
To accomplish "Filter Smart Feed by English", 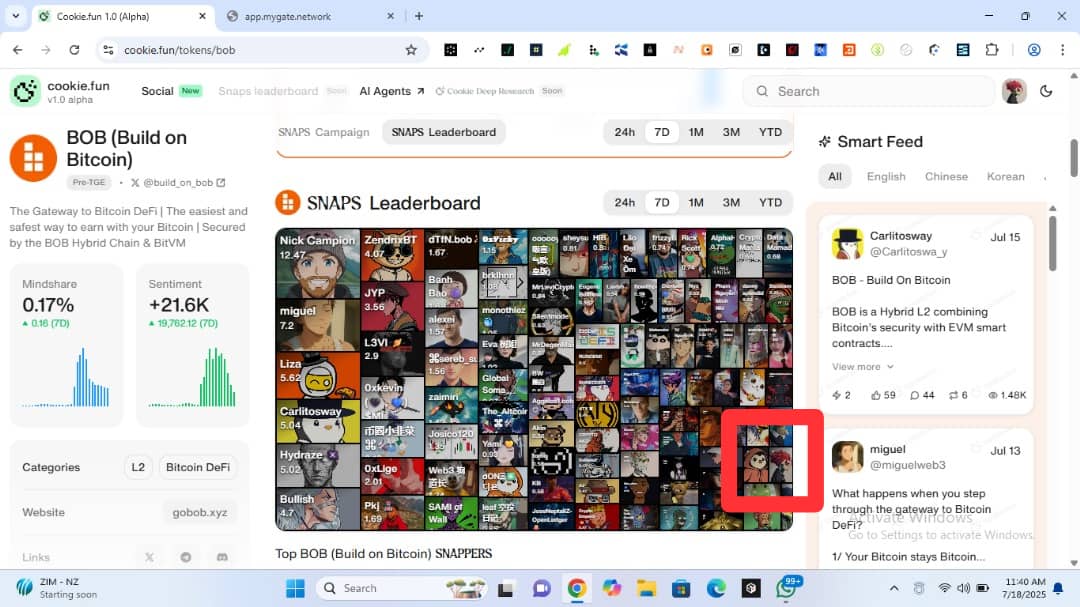I will pos(886,176).
